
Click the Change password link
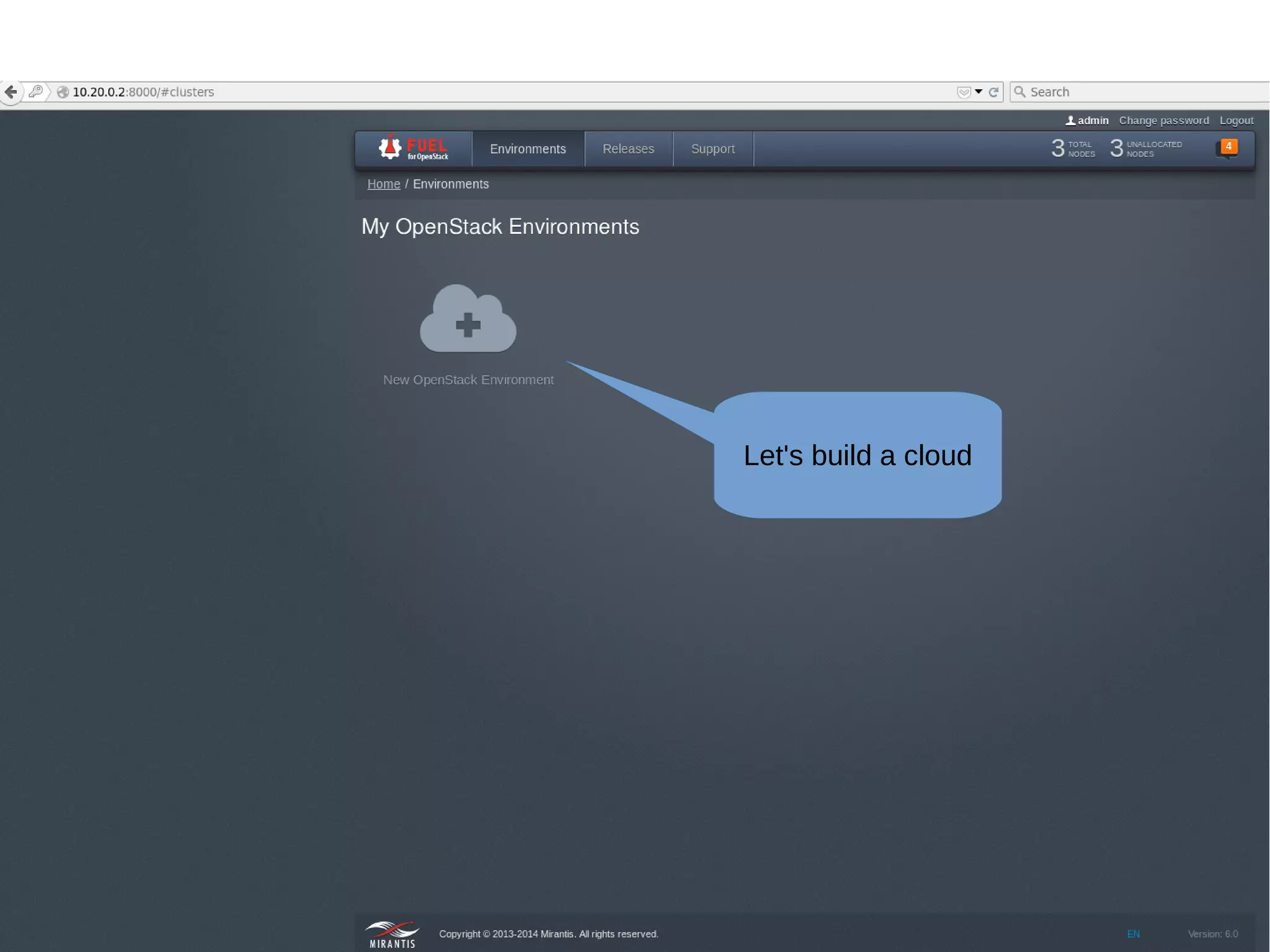tap(1164, 120)
